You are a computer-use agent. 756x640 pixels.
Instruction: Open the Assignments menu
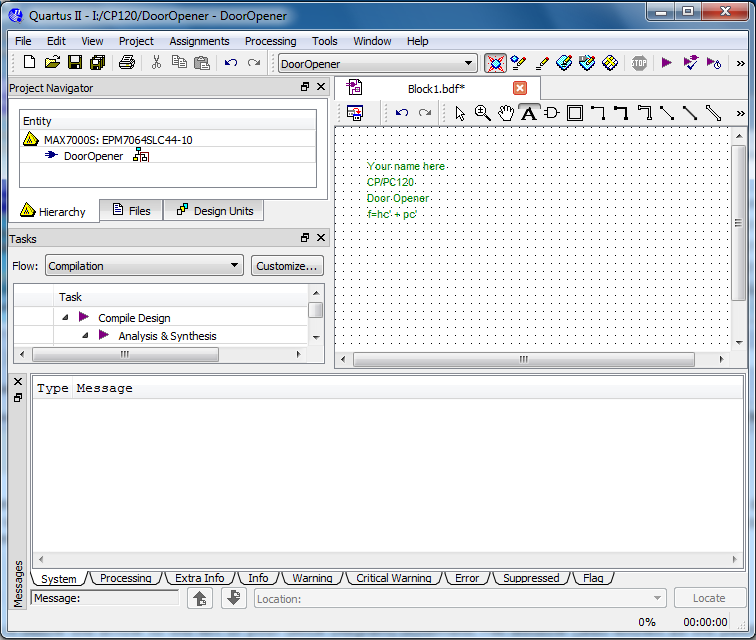click(199, 41)
